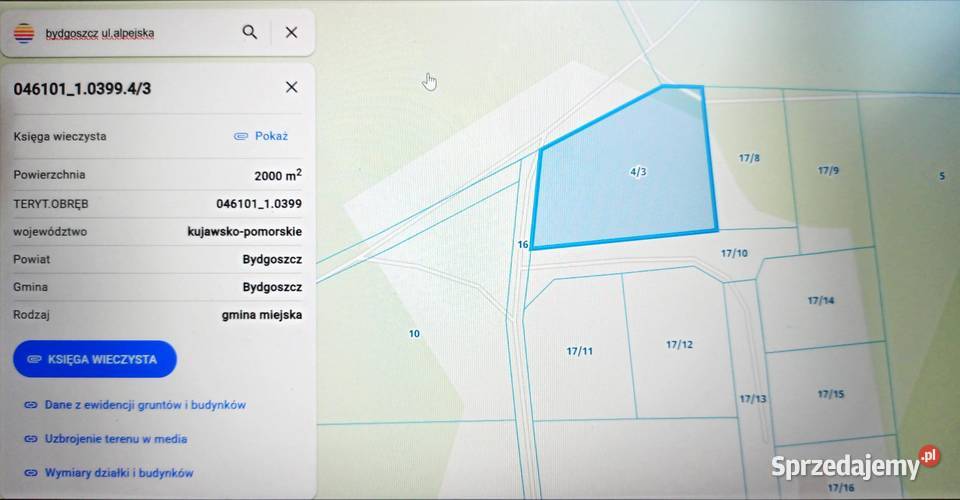Image resolution: width=960 pixels, height=500 pixels.
Task: Open 'Wymiary działki i budynków' link
Action: [x=119, y=472]
